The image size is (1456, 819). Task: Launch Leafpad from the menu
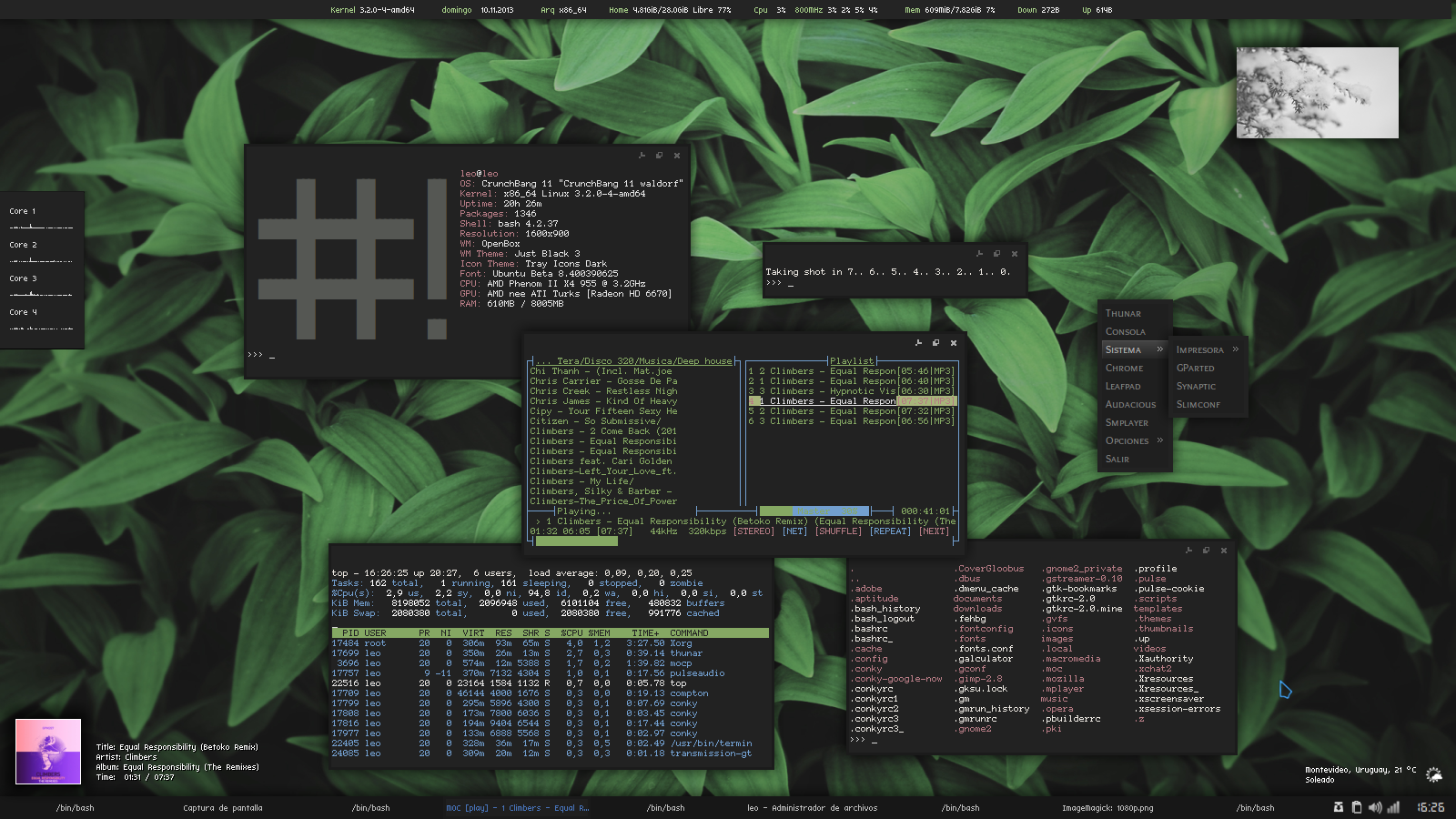pyautogui.click(x=1123, y=386)
